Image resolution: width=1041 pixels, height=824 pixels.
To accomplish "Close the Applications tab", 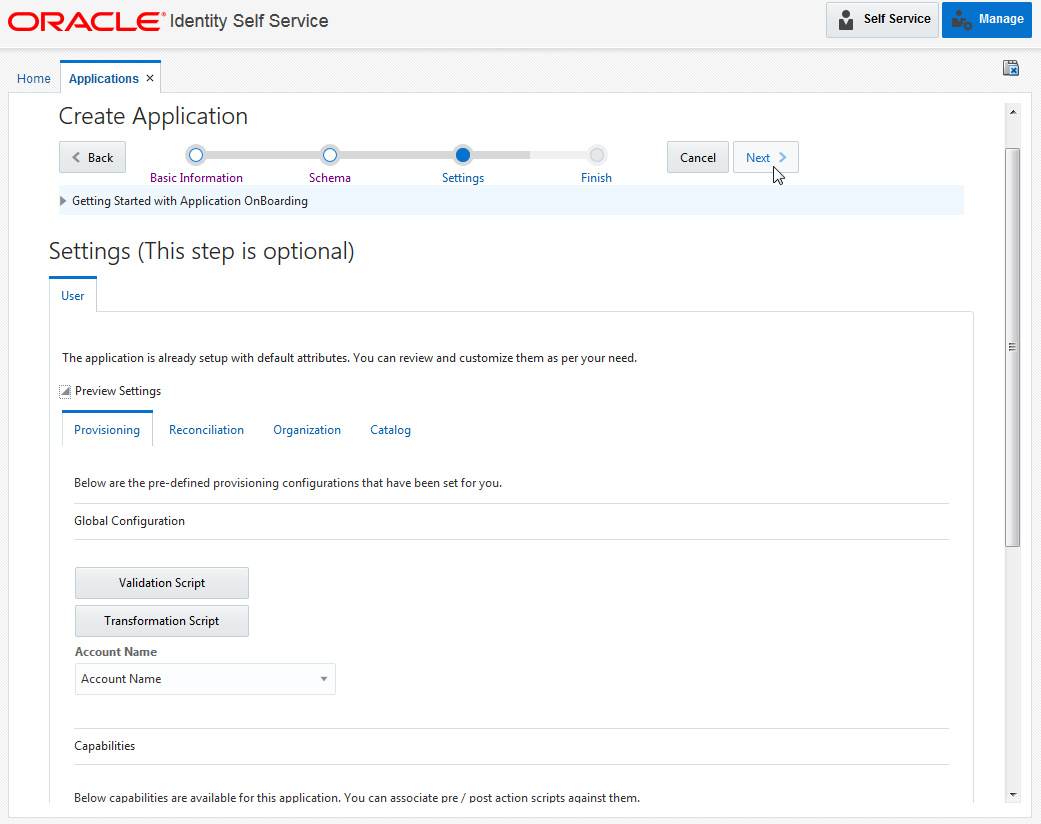I will [150, 77].
